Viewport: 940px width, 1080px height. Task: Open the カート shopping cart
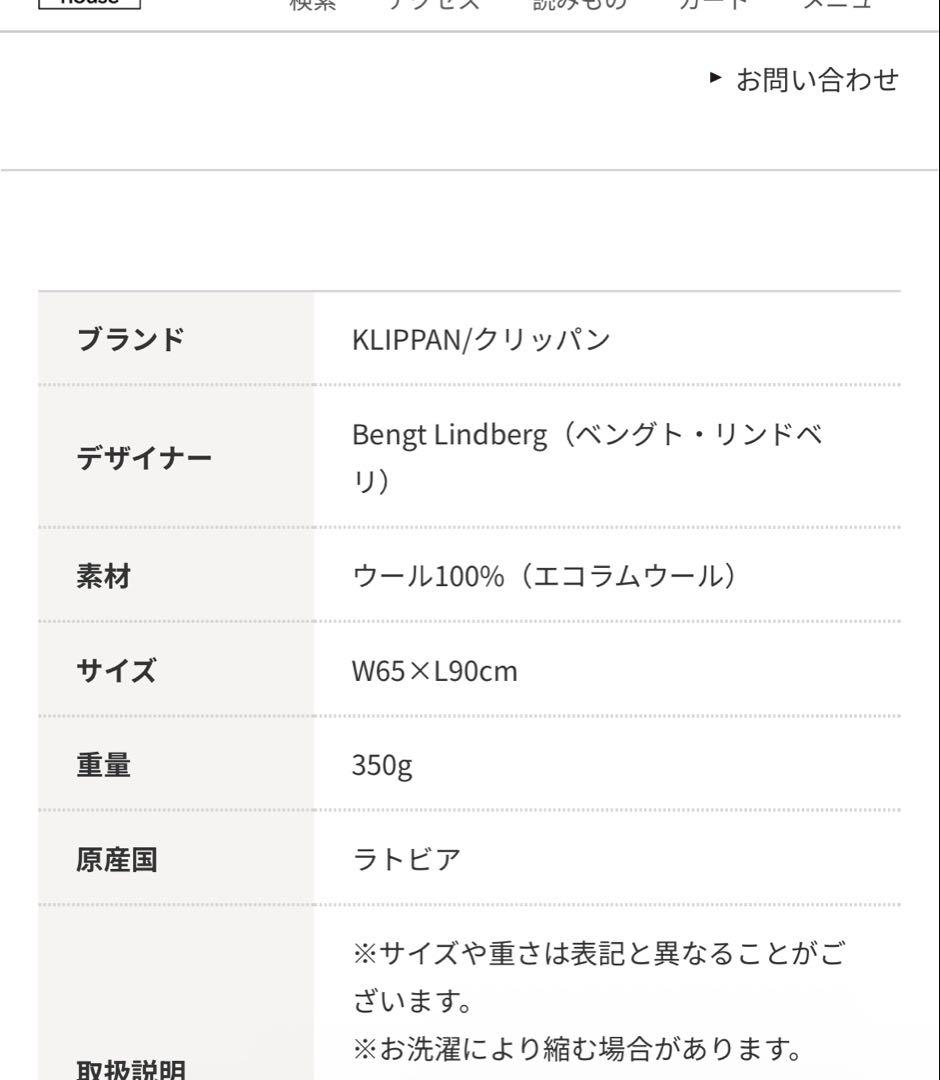713,5
